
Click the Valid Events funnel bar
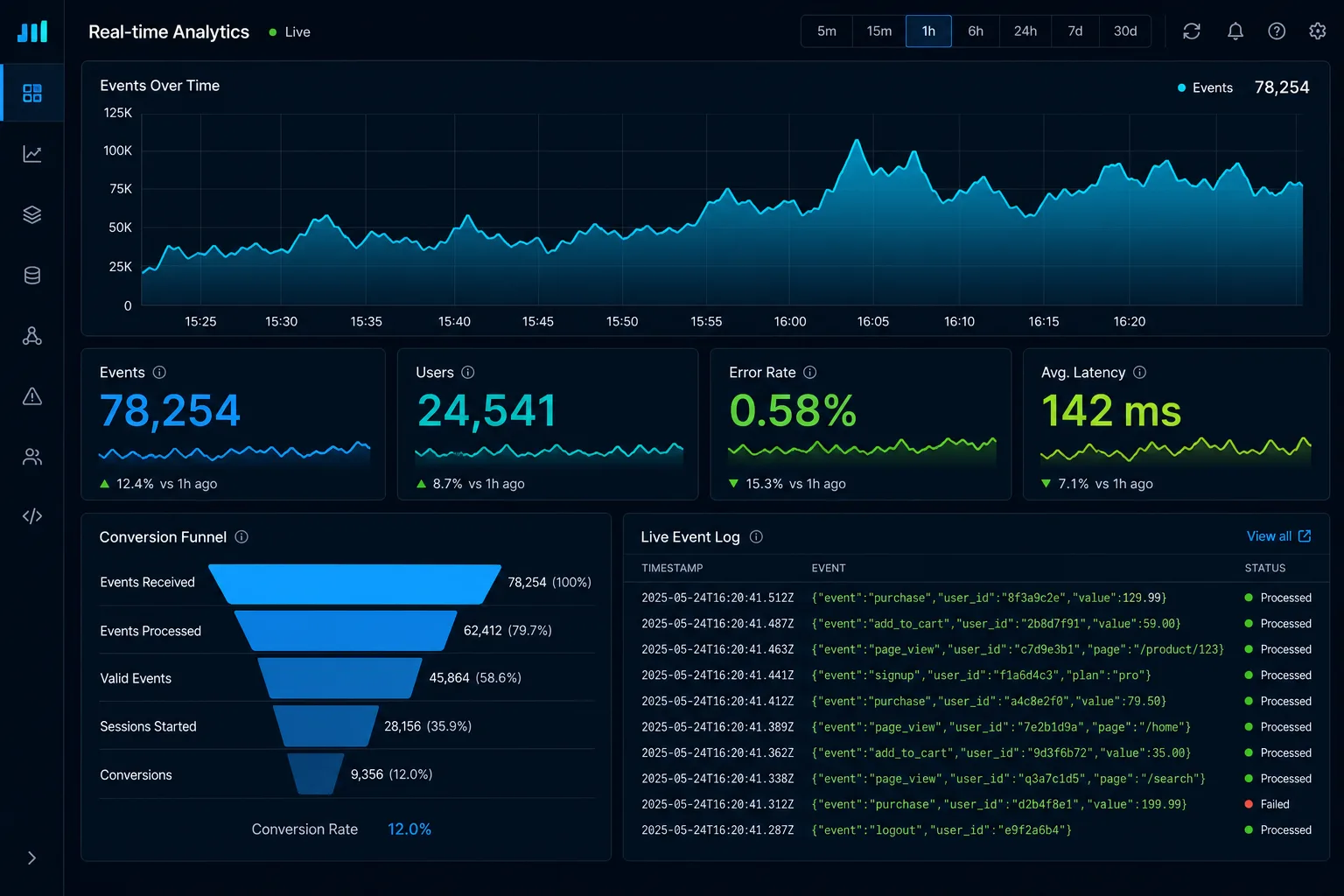[x=339, y=678]
